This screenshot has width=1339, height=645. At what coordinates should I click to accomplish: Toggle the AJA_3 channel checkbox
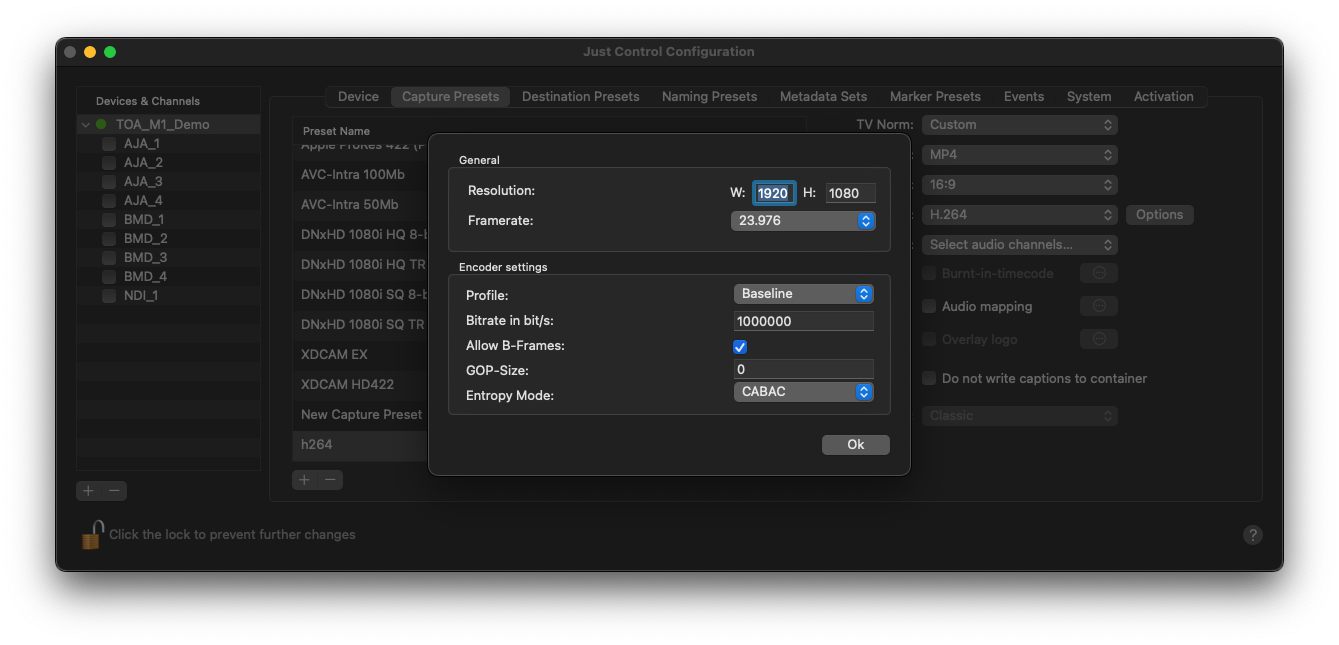tap(109, 181)
